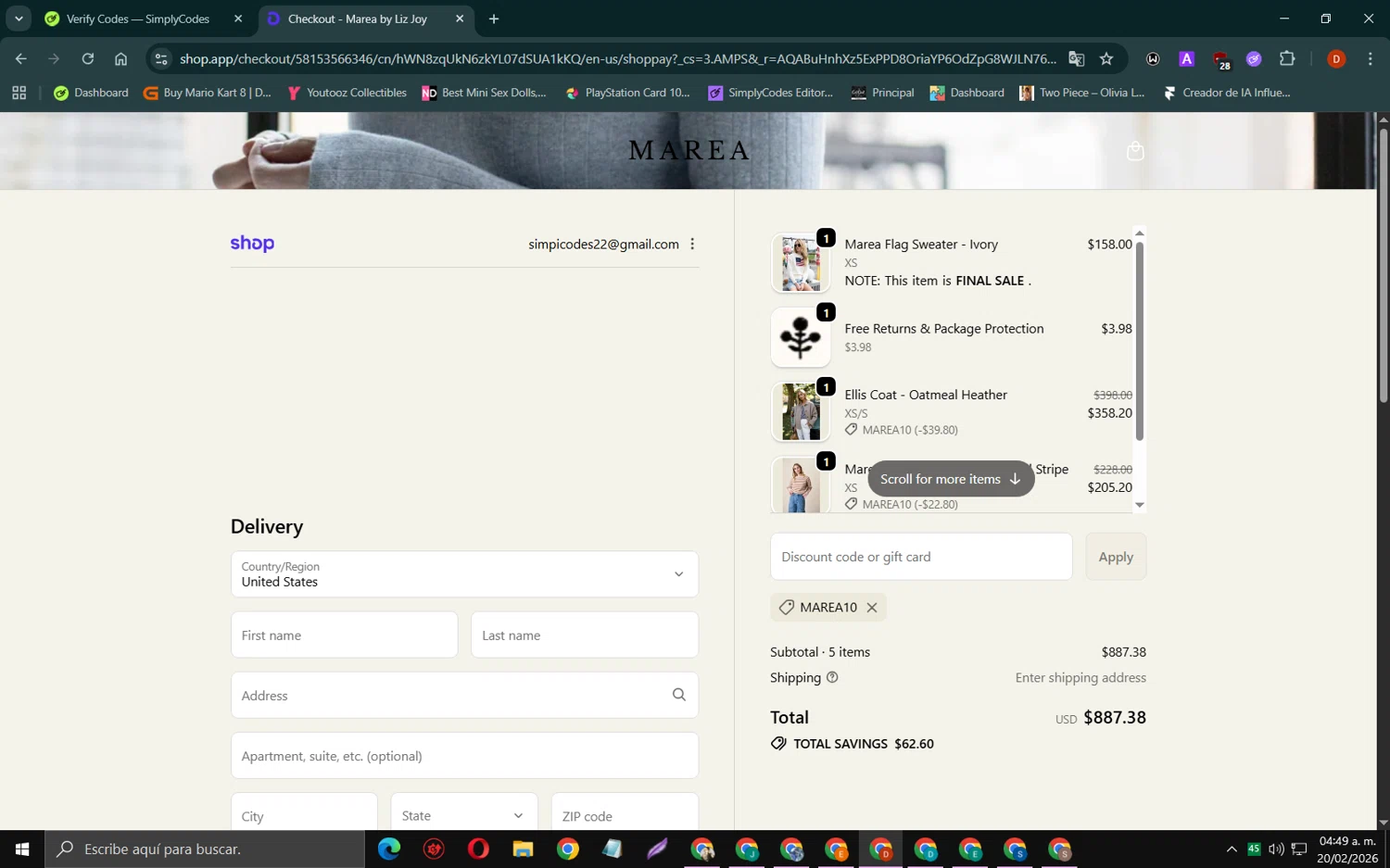The height and width of the screenshot is (868, 1390).
Task: Click the Last name field
Action: point(585,635)
